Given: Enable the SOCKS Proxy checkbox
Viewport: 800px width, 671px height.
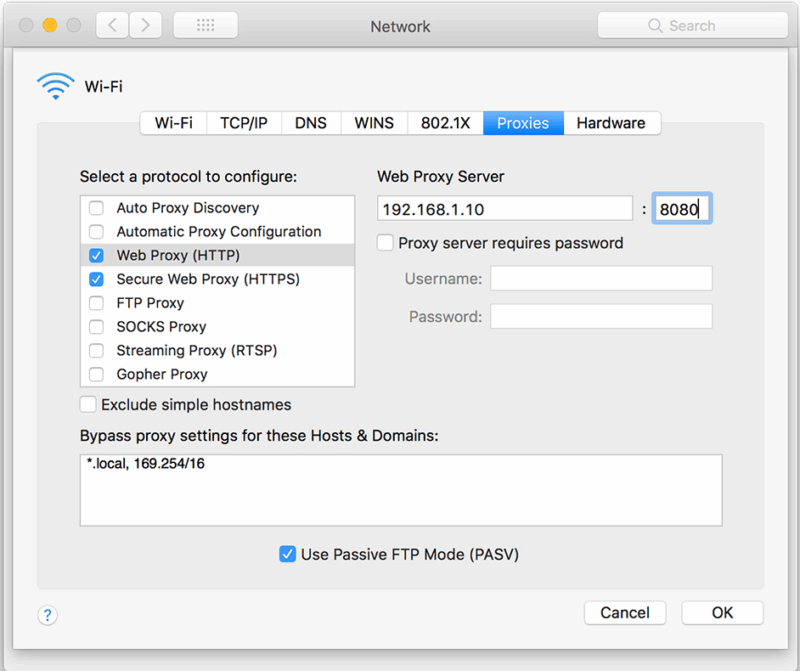Looking at the screenshot, I should pyautogui.click(x=96, y=327).
